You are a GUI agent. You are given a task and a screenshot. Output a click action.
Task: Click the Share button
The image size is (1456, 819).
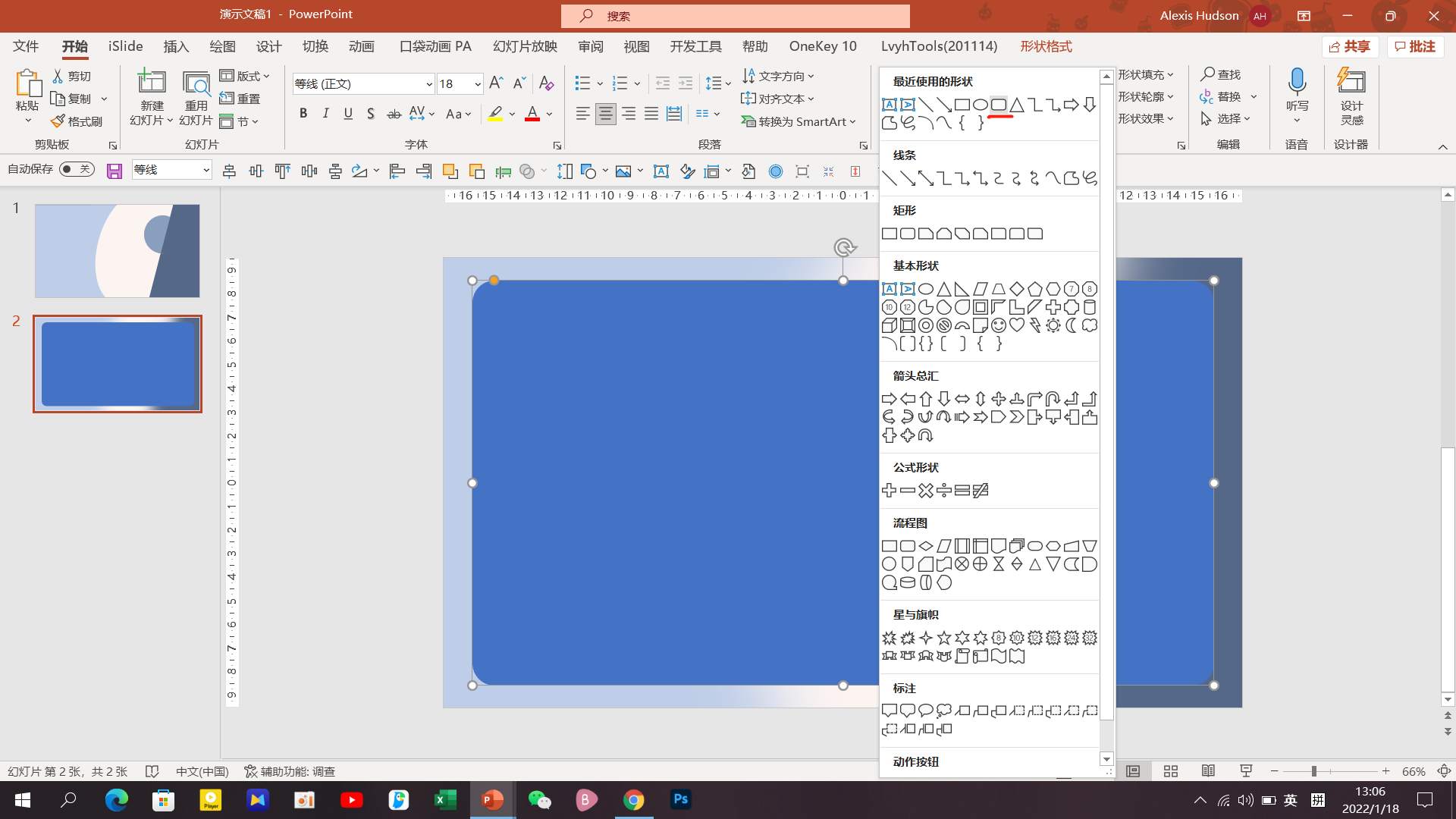[1351, 46]
